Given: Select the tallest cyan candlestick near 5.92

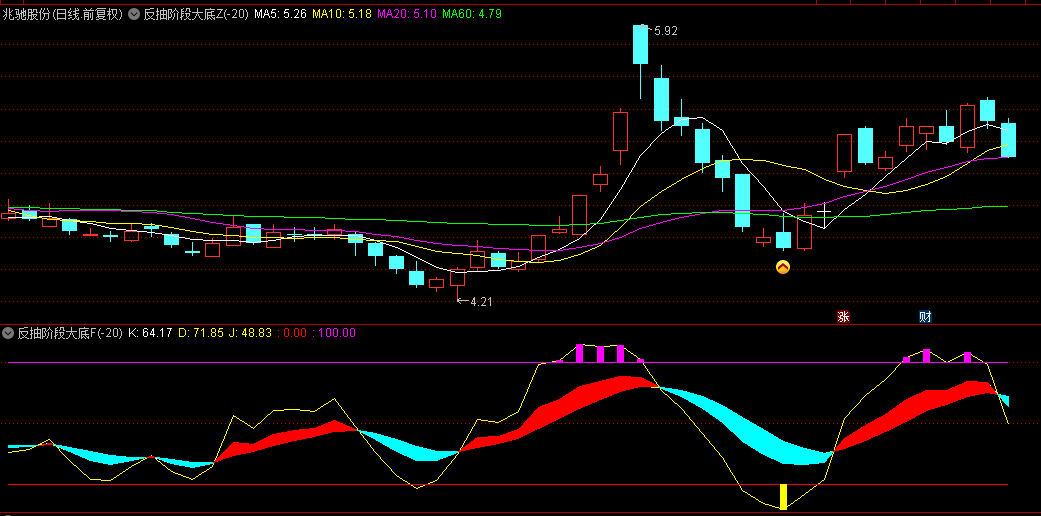Looking at the screenshot, I should (x=640, y=45).
